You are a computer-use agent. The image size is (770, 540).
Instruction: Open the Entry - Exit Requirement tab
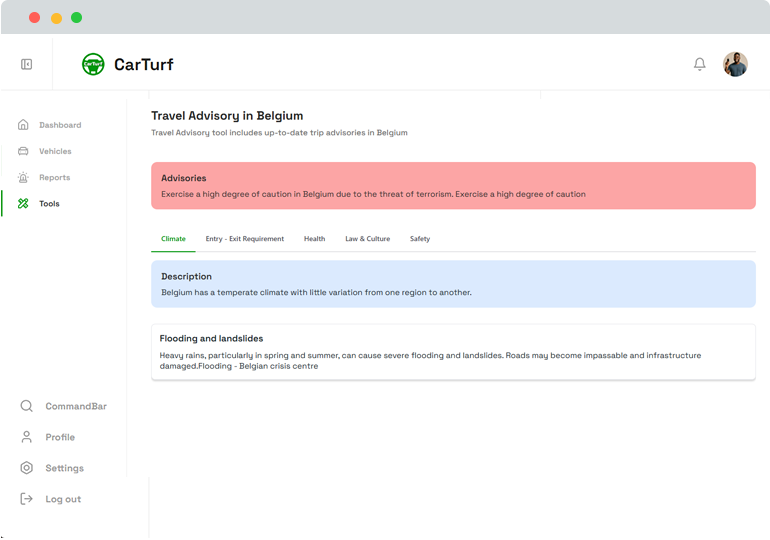coord(244,239)
